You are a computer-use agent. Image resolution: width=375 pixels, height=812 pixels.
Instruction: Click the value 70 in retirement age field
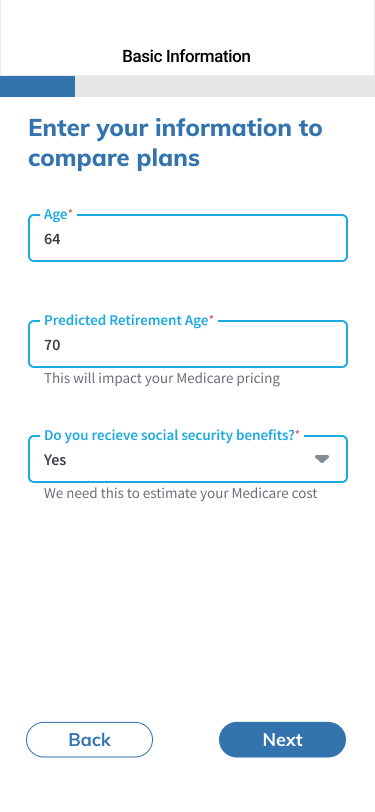click(52, 345)
